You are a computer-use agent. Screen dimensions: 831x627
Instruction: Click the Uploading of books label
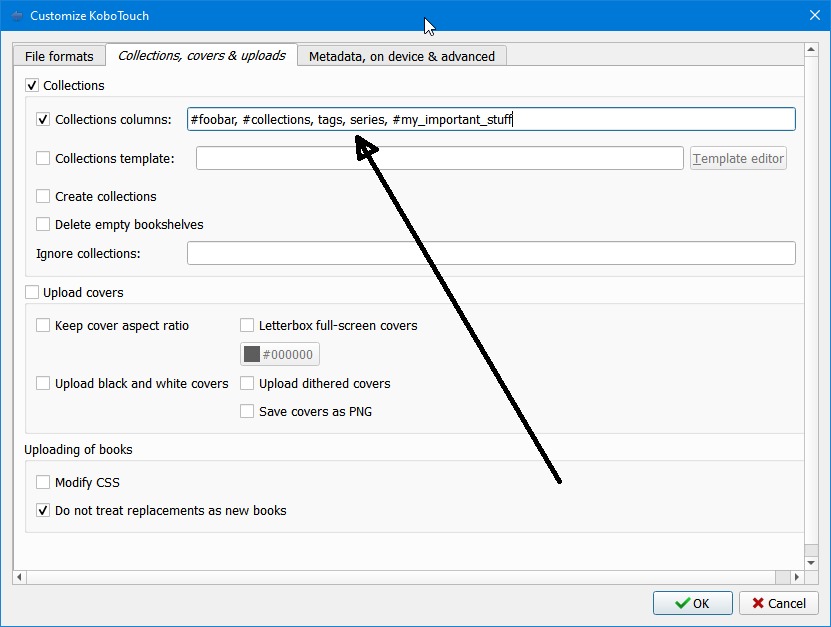pos(78,449)
